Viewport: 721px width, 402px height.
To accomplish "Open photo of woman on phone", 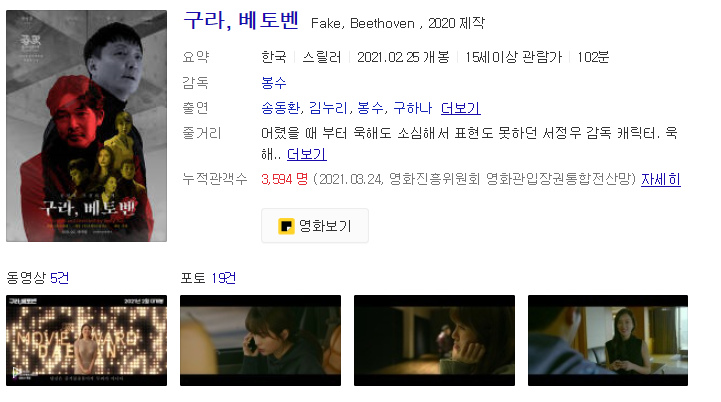I will [260, 340].
